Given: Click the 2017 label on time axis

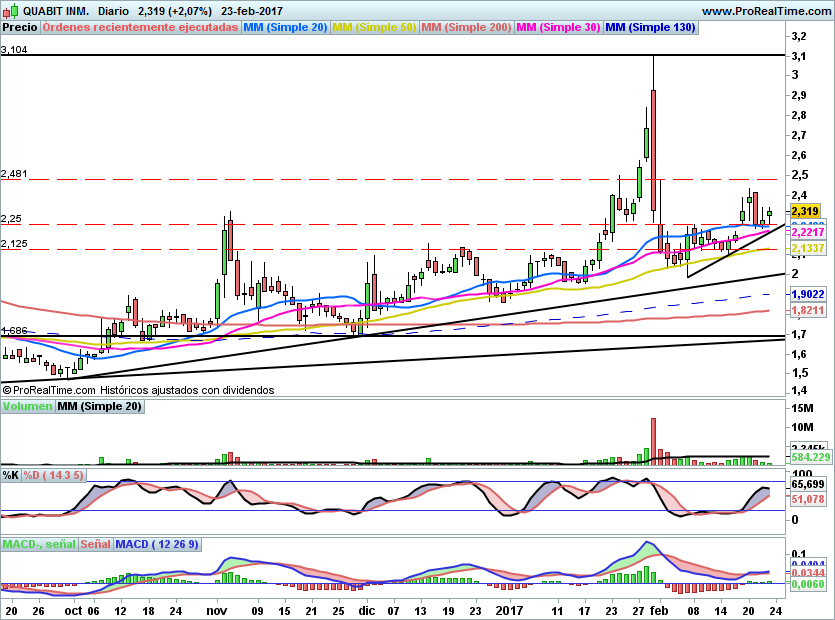Looking at the screenshot, I should [x=509, y=610].
